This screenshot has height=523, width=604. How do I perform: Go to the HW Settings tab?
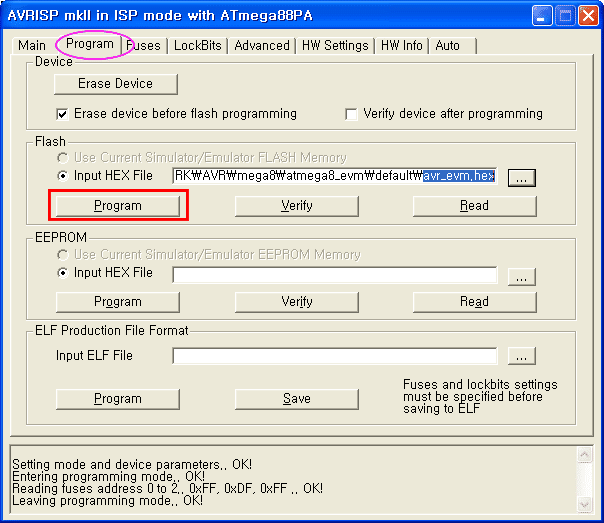(x=335, y=46)
